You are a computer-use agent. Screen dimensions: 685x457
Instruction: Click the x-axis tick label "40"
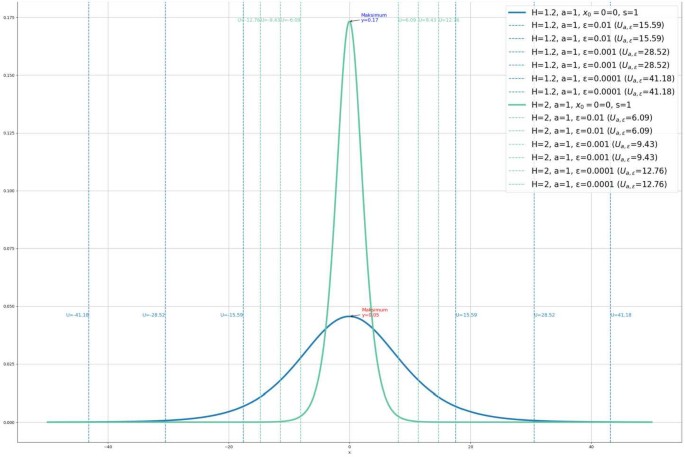point(591,447)
